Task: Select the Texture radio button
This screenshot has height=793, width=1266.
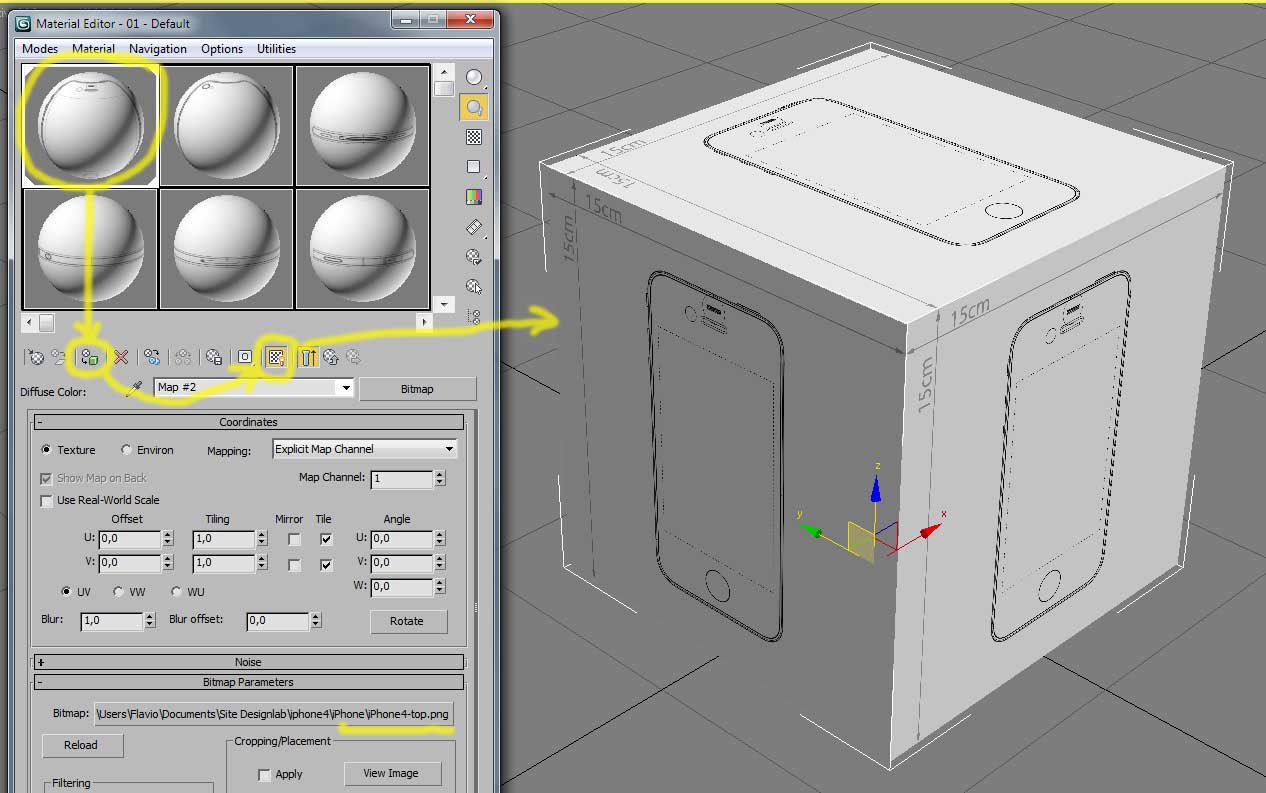Action: click(x=46, y=450)
